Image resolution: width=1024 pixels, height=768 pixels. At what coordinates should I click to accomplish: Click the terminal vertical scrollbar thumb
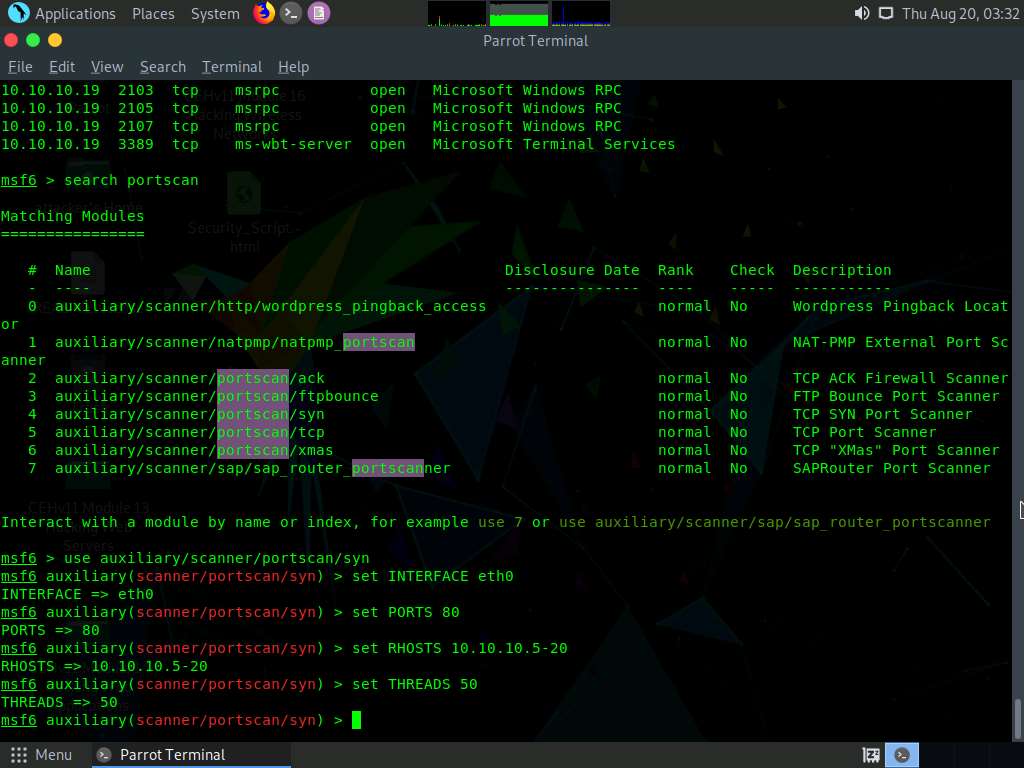pyautogui.click(x=1017, y=718)
